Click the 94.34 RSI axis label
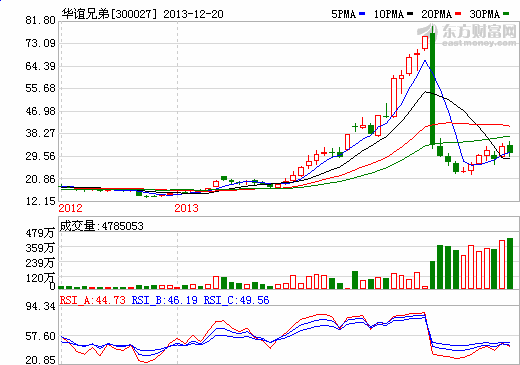 40,306
